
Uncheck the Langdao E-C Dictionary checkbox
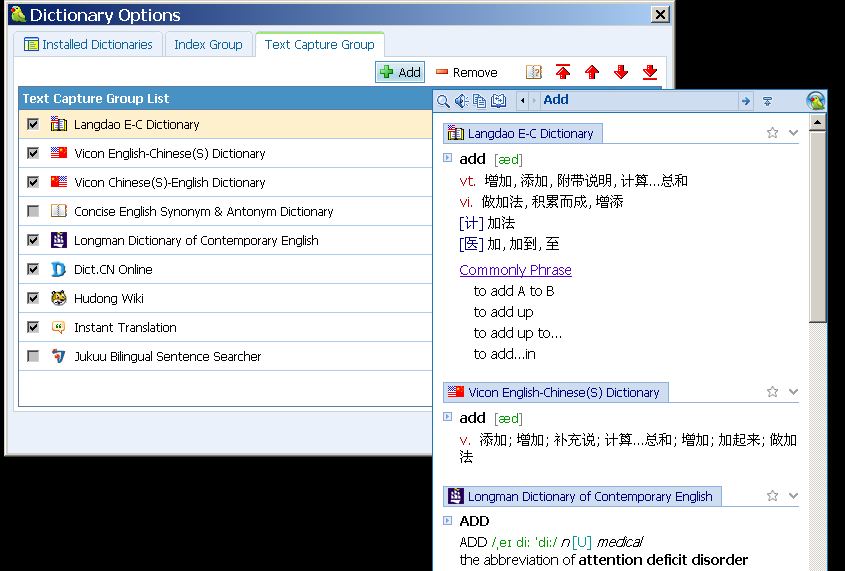(33, 124)
